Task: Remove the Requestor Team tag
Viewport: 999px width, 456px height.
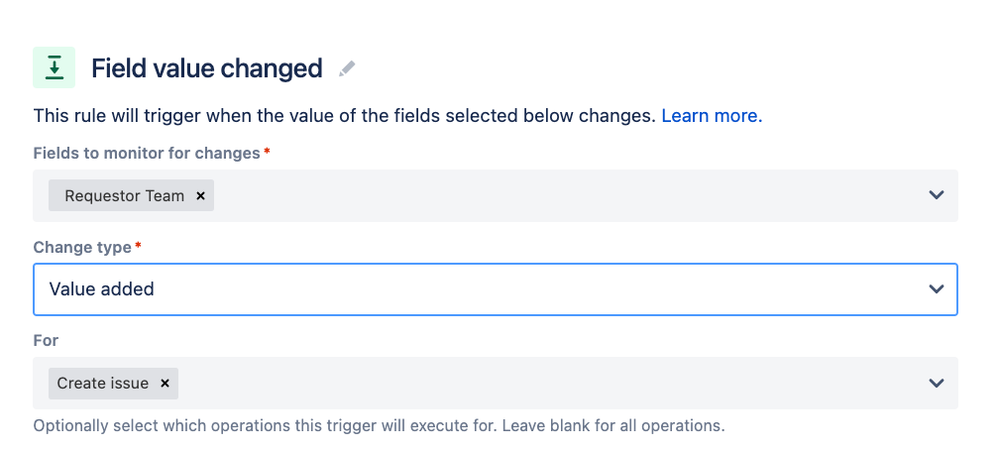Action: [200, 196]
